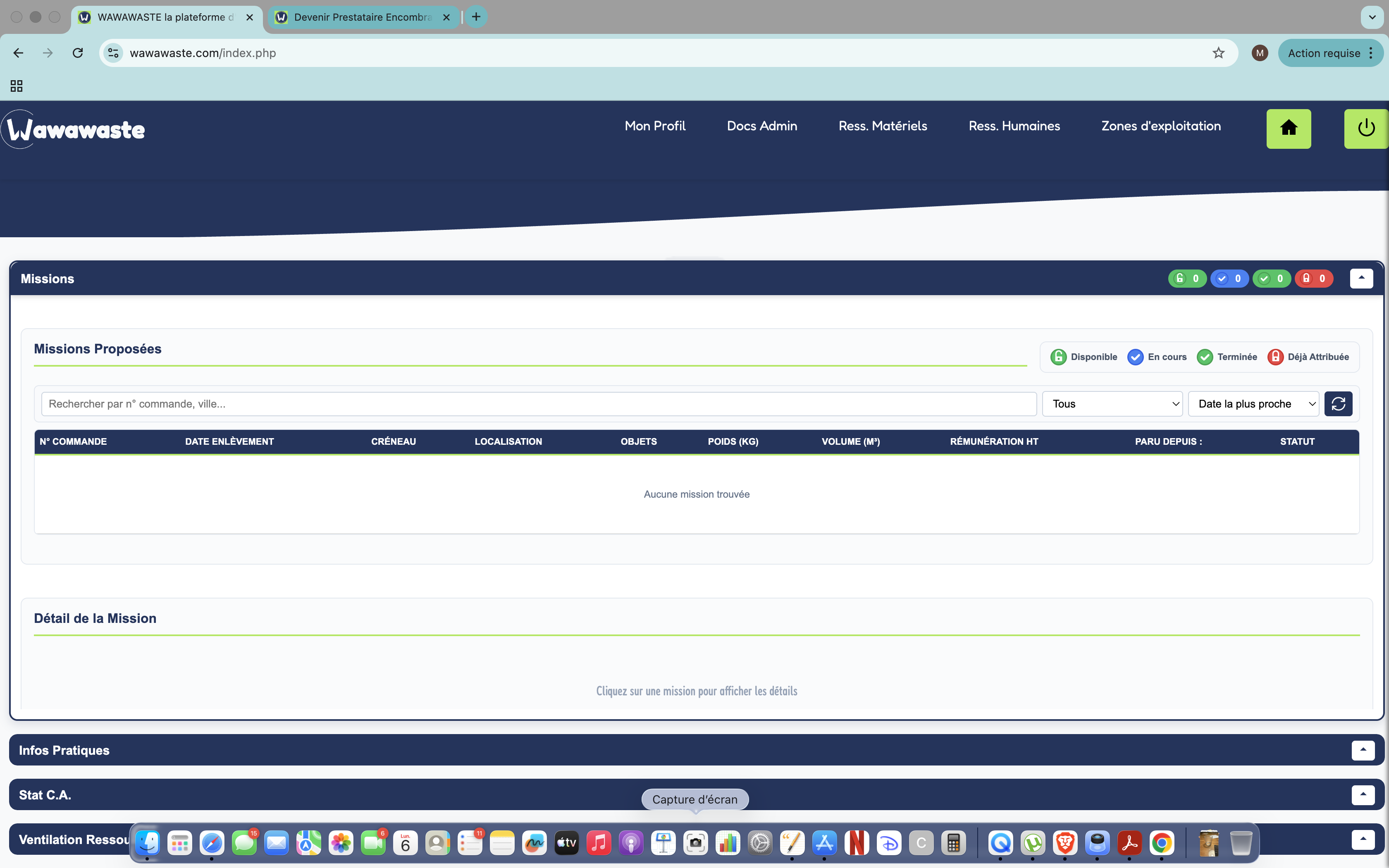Click the green available missions counter badge

(x=1187, y=279)
